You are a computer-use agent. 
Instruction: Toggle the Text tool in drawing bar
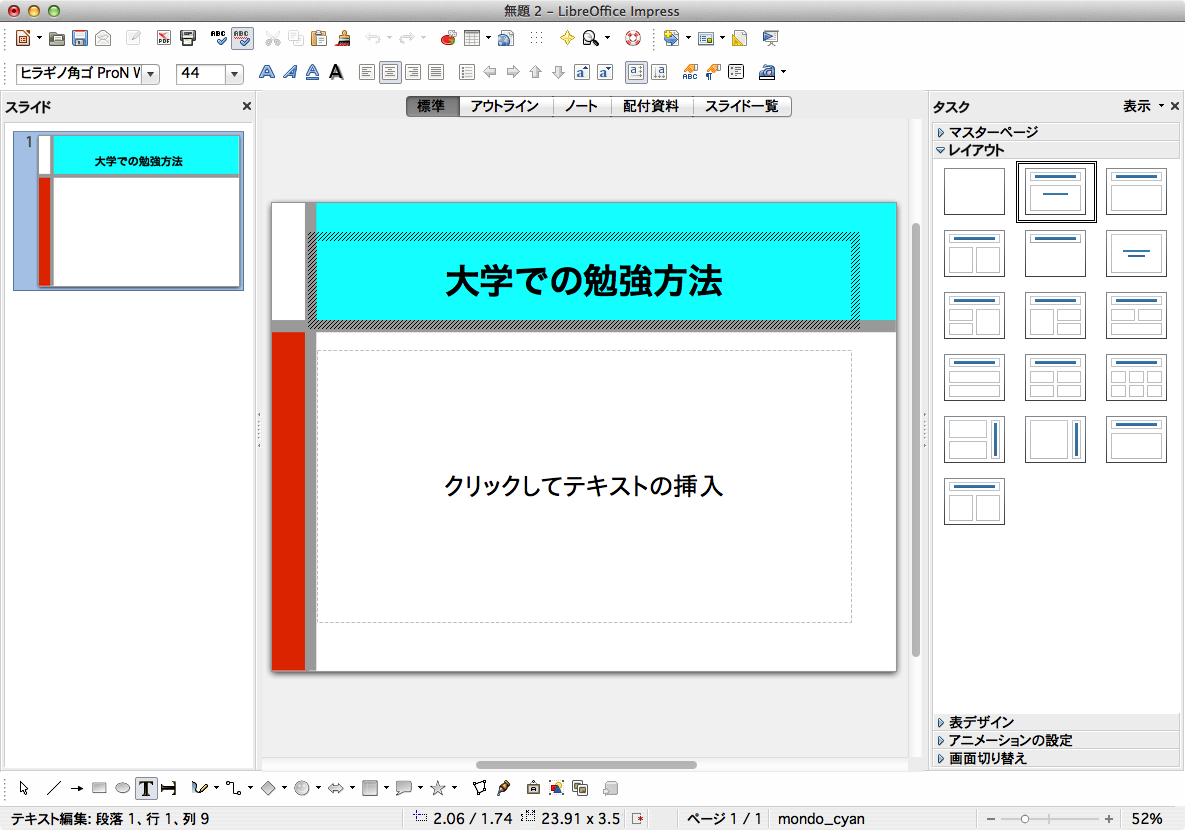[146, 788]
